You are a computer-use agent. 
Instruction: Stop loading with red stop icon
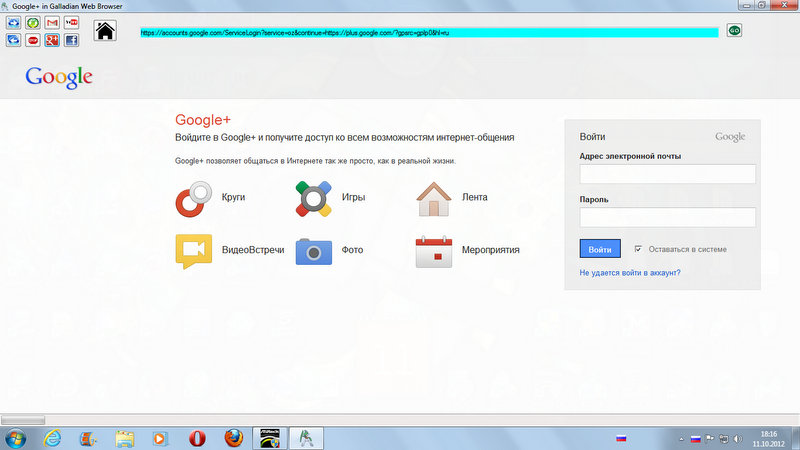[33, 40]
